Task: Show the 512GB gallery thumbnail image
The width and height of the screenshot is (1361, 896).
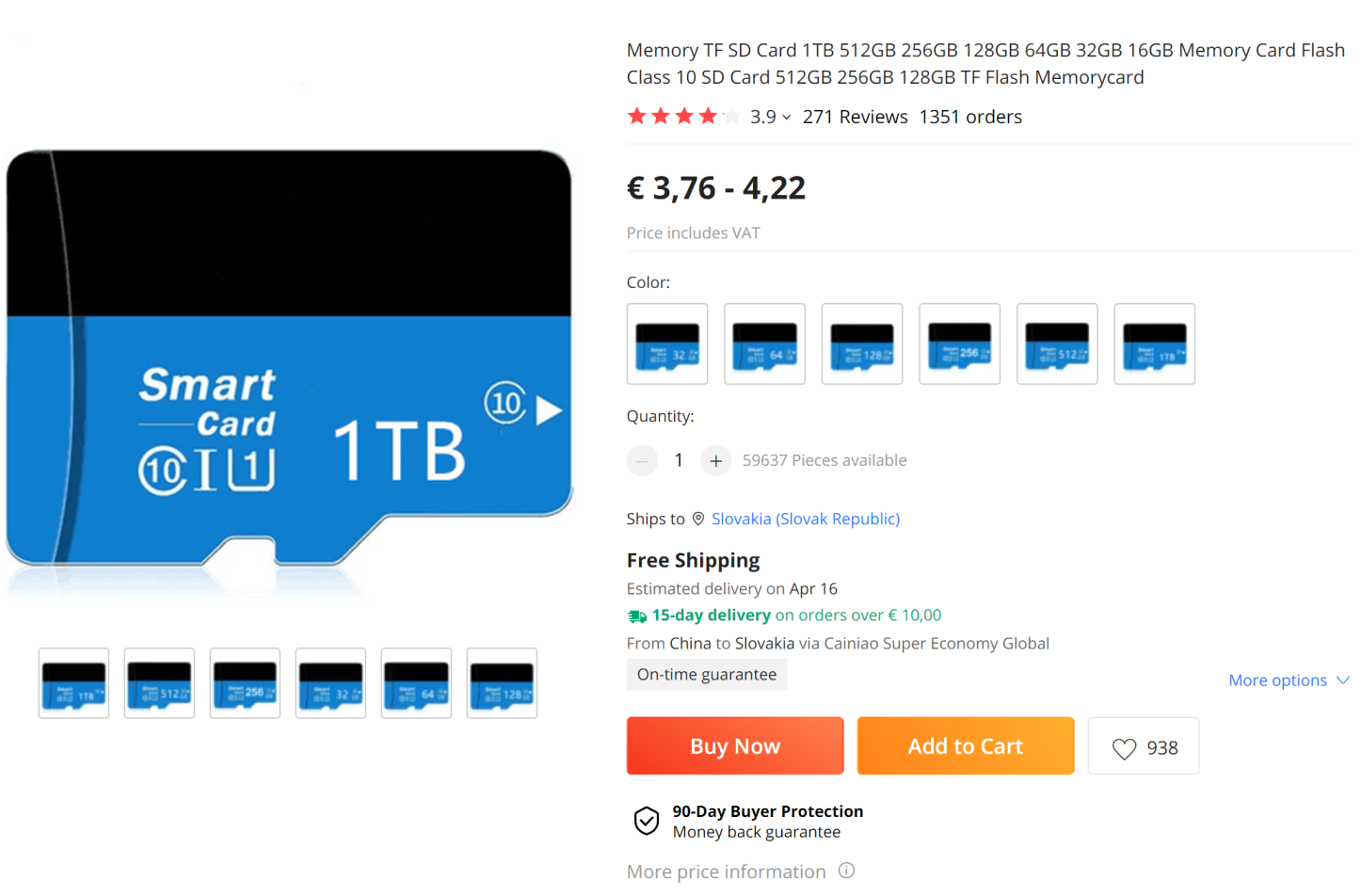Action: point(159,683)
